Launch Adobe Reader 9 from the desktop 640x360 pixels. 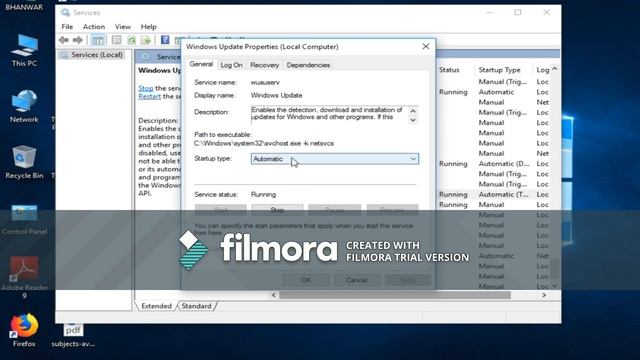[24, 278]
